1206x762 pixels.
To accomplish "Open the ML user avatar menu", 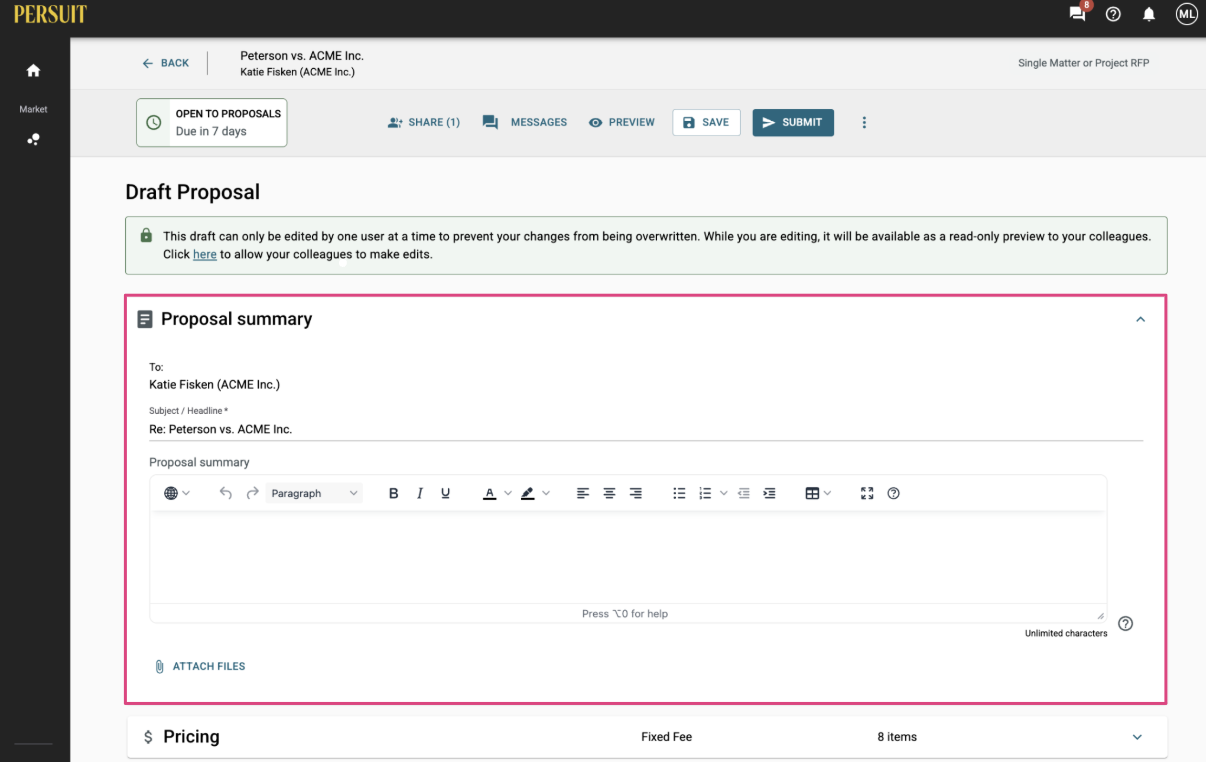I will 1186,14.
